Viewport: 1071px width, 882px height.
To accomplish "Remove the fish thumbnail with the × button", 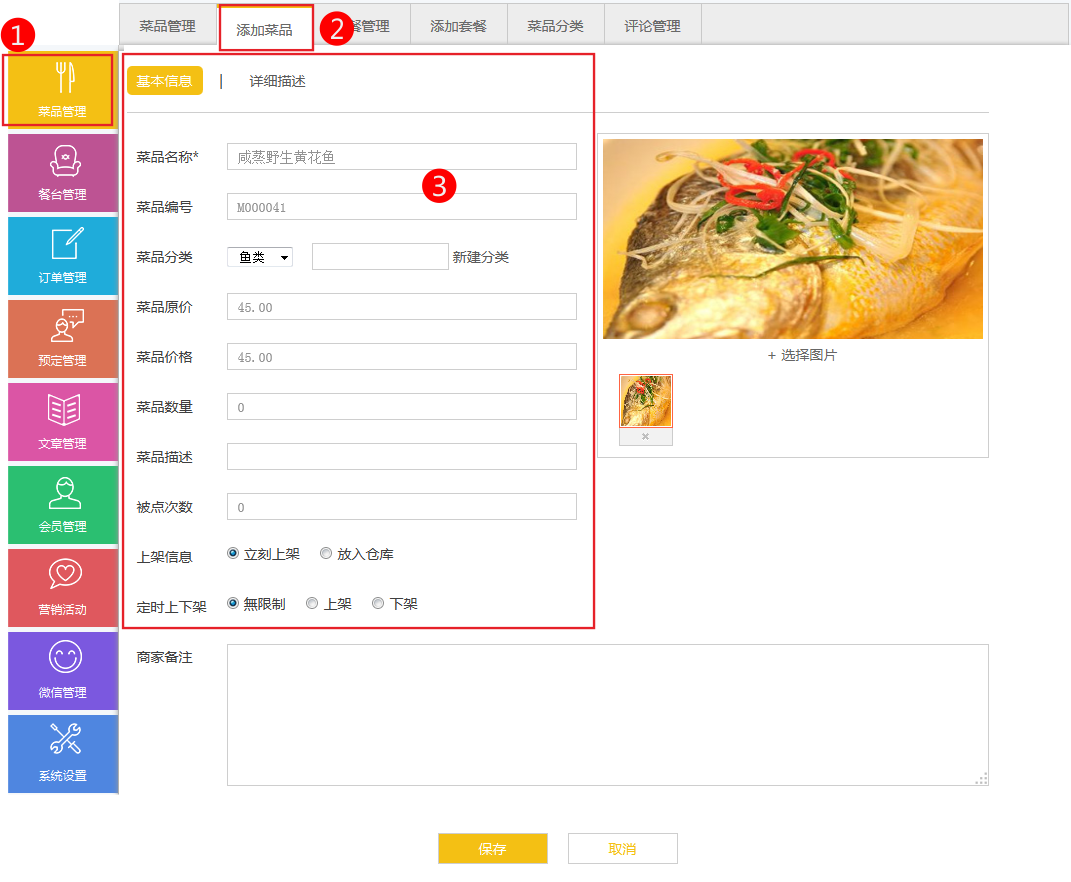I will coord(645,437).
